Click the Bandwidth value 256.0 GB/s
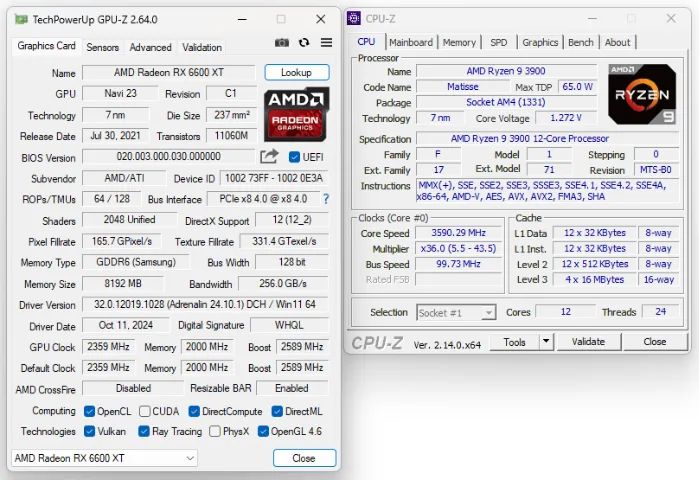 click(x=283, y=283)
